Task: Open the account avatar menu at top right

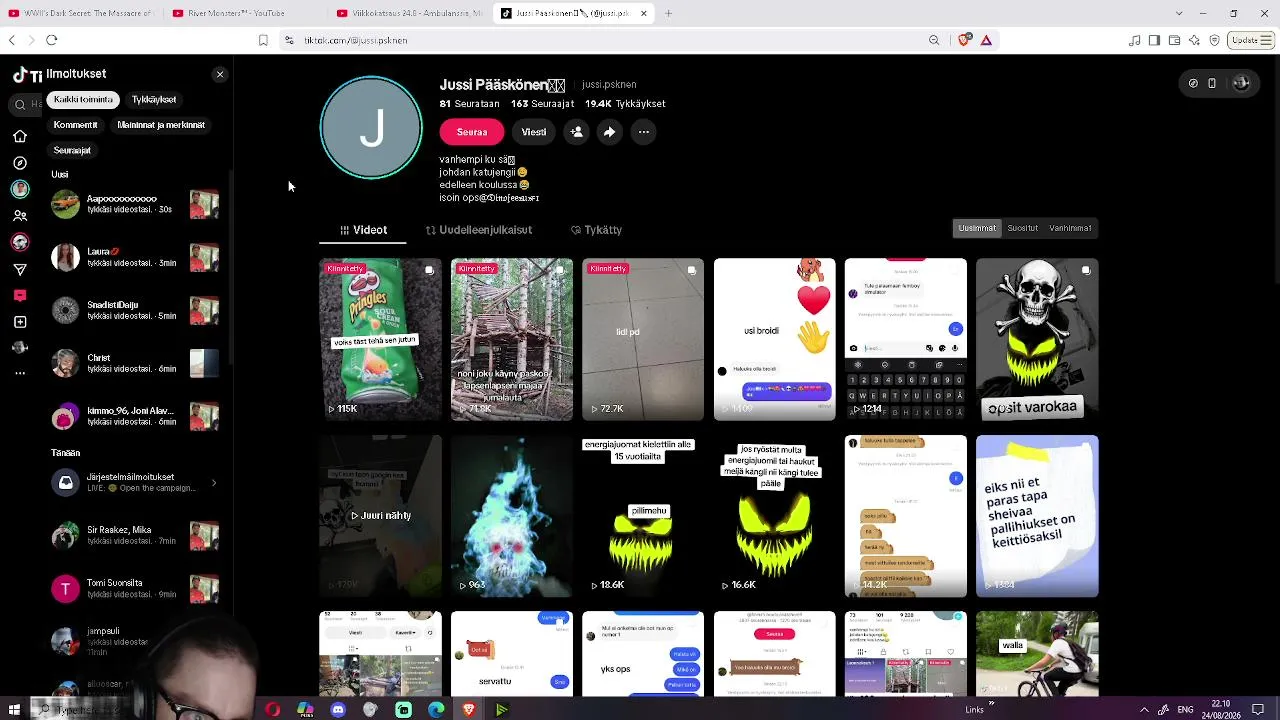Action: click(1241, 83)
